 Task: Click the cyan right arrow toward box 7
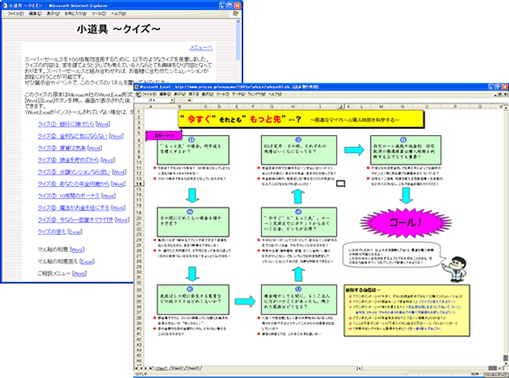(x=354, y=150)
